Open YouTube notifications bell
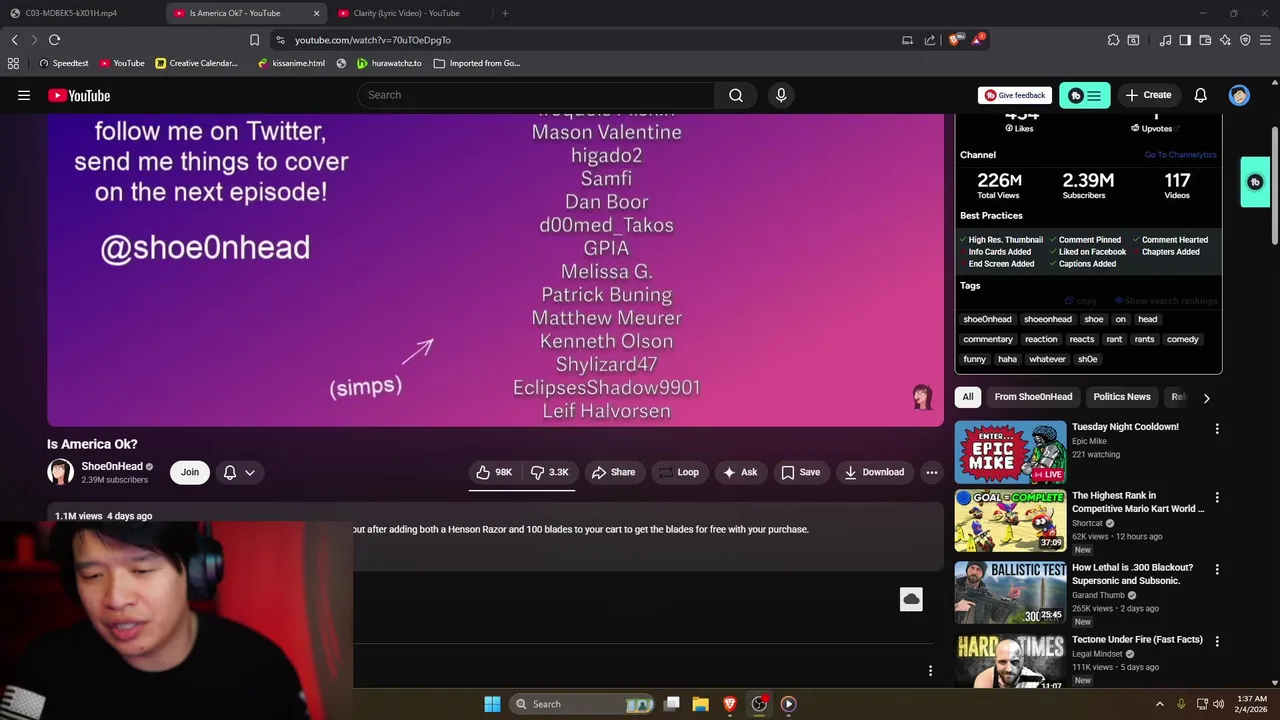The height and width of the screenshot is (720, 1280). [1200, 95]
